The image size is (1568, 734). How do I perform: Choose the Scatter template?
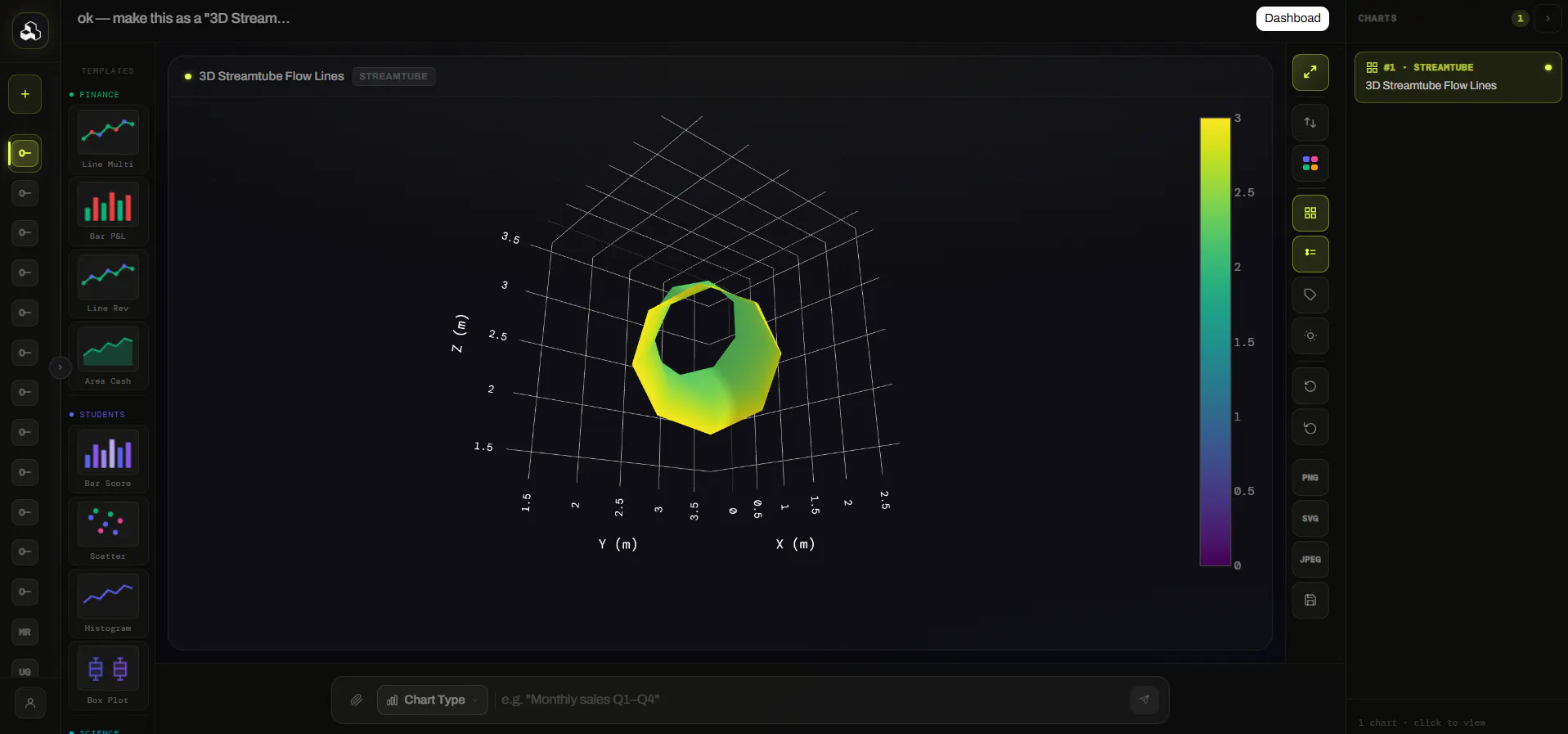pos(108,531)
